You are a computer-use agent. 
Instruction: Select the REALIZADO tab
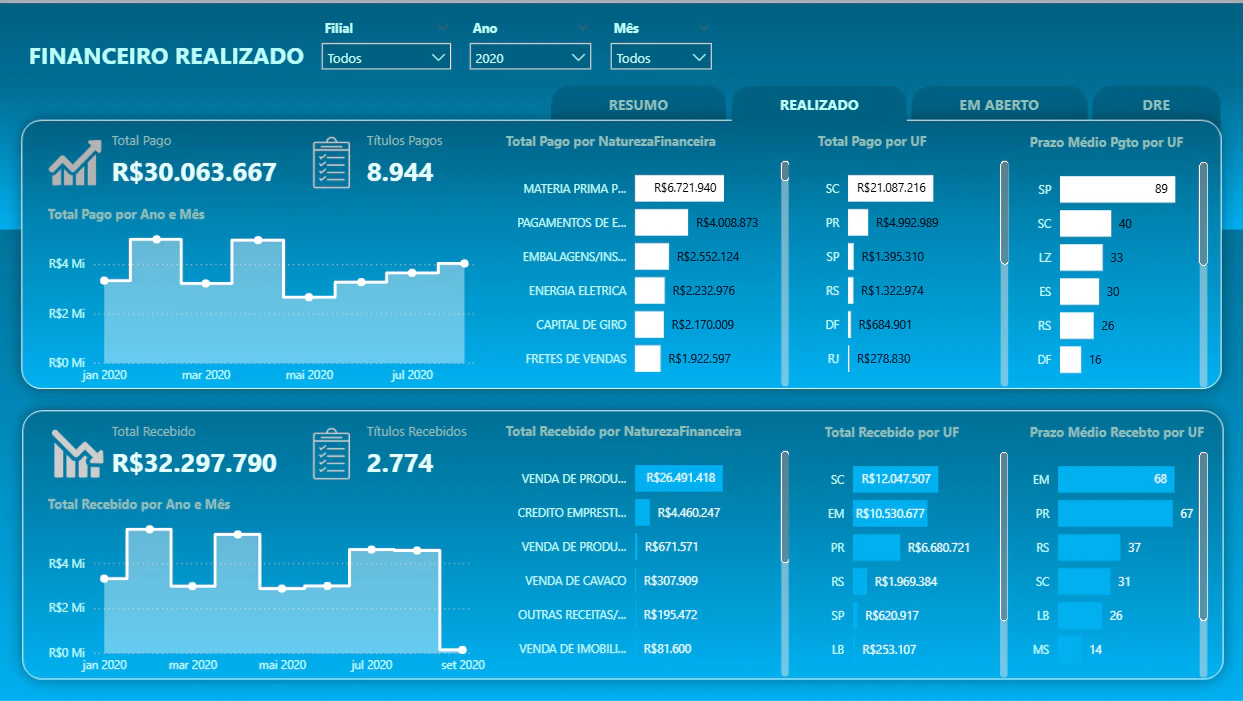(x=819, y=104)
